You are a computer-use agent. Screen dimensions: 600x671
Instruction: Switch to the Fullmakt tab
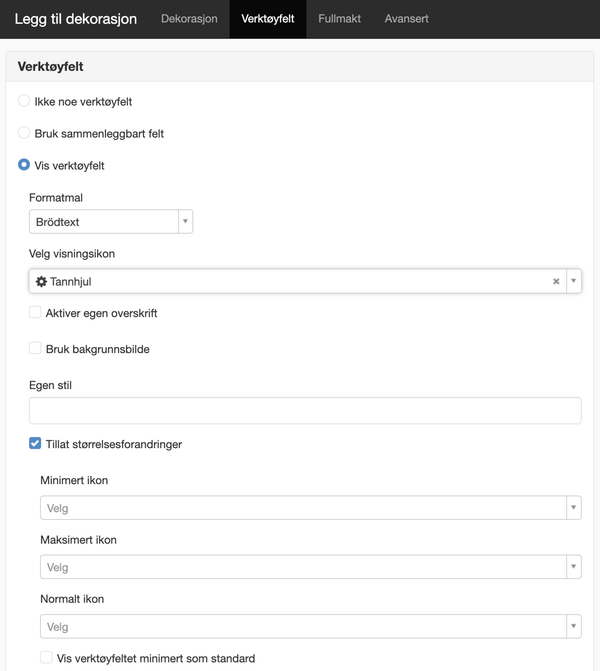click(339, 19)
